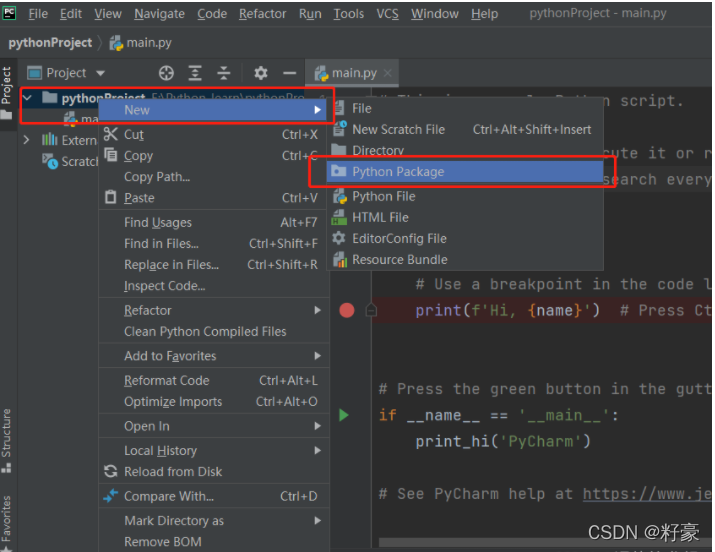Open the Help menu
Viewport: 715px width, 552px height.
coord(484,14)
